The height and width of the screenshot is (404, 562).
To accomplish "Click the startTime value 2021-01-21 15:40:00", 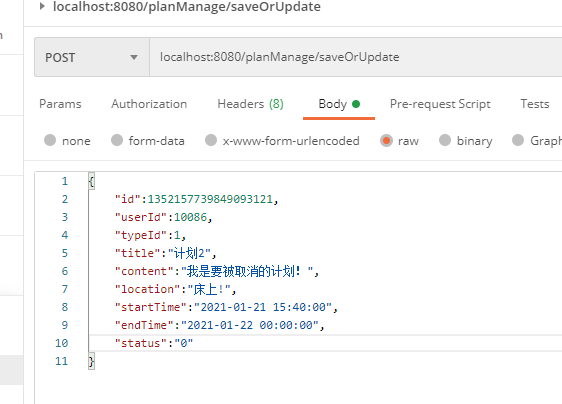I will coord(263,307).
